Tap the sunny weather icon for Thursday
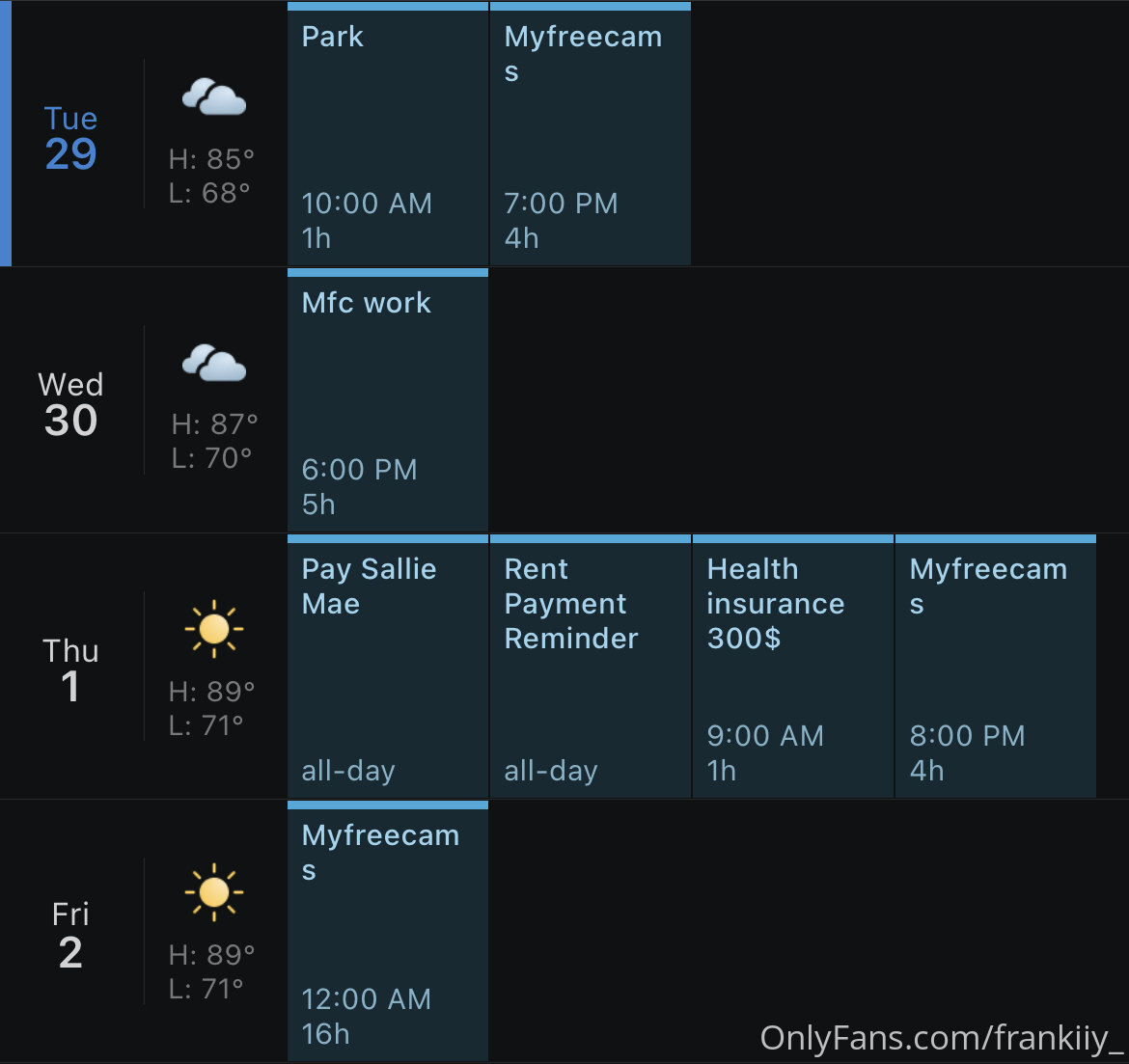The height and width of the screenshot is (1064, 1129). (214, 629)
